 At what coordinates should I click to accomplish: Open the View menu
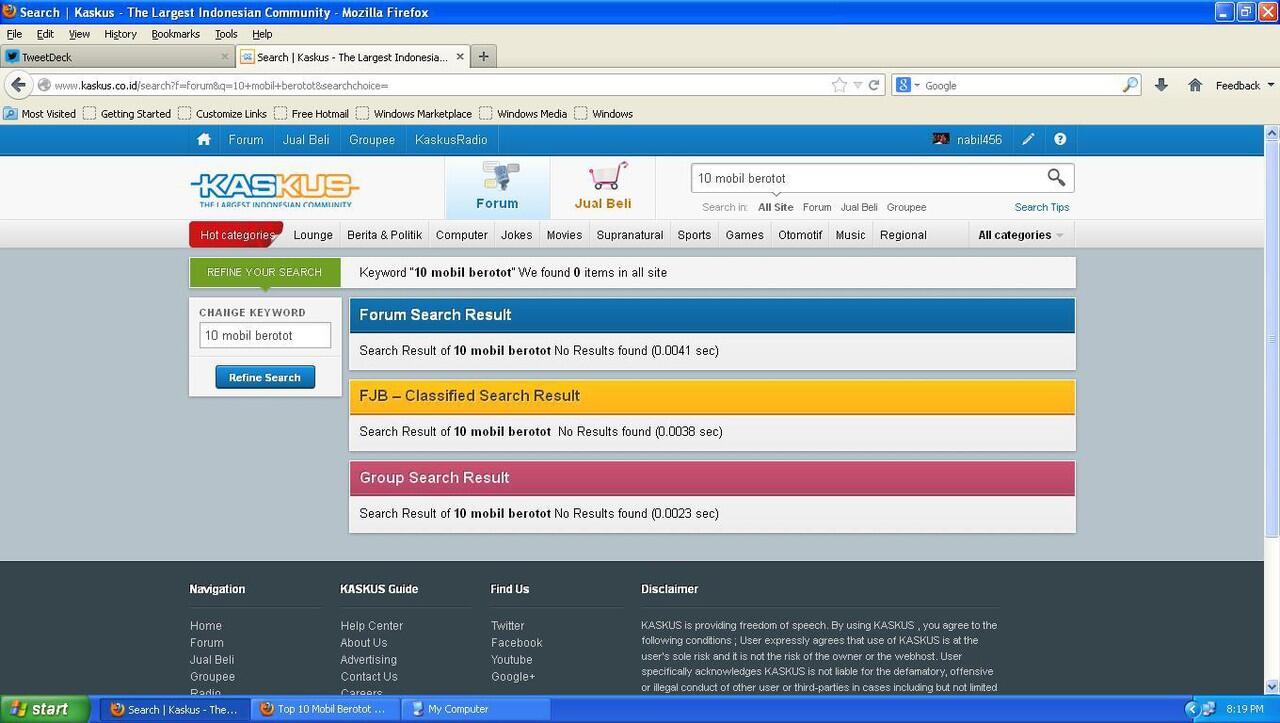79,34
